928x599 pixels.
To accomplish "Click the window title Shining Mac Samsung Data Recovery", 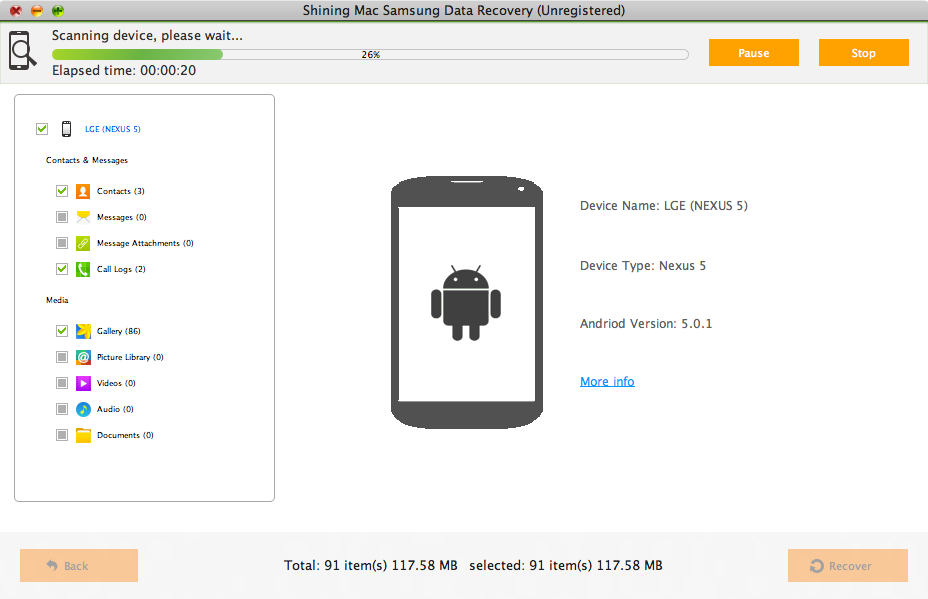I will (x=464, y=11).
